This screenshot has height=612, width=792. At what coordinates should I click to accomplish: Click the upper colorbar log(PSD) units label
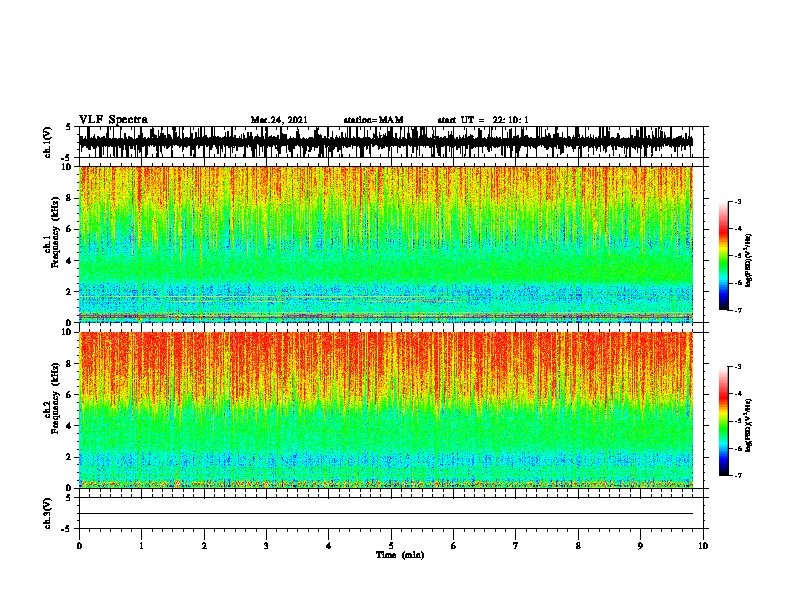pyautogui.click(x=749, y=261)
